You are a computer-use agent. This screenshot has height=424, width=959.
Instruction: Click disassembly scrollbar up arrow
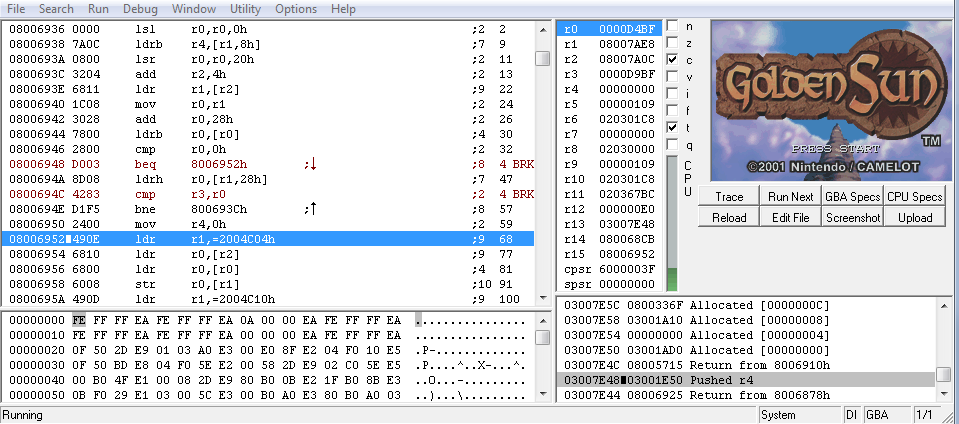[x=542, y=29]
